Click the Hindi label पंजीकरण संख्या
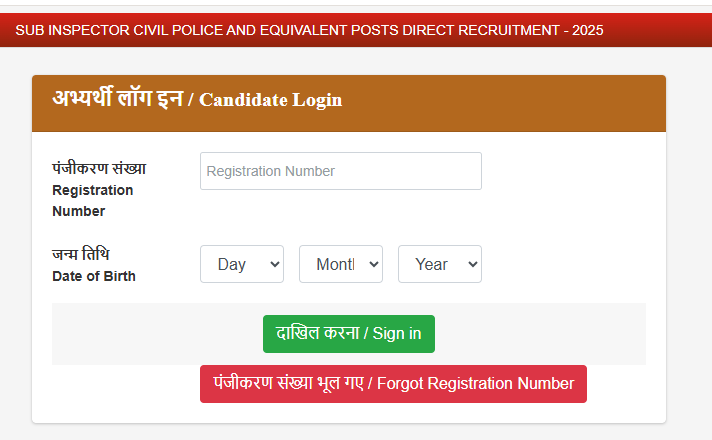Screen dimensions: 712x440 pyautogui.click(x=98, y=168)
